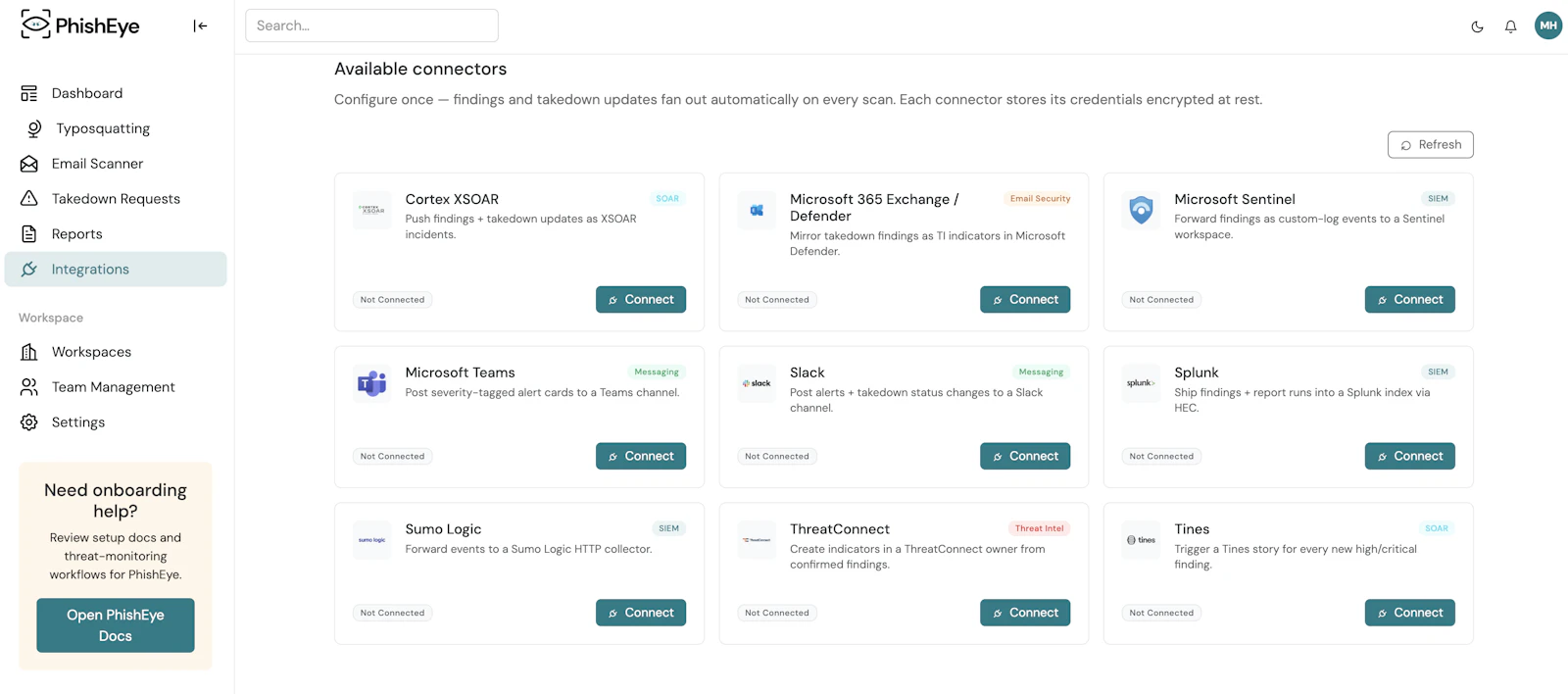Click the Microsoft Teams logo
Image resolution: width=1568 pixels, height=694 pixels.
(x=372, y=383)
